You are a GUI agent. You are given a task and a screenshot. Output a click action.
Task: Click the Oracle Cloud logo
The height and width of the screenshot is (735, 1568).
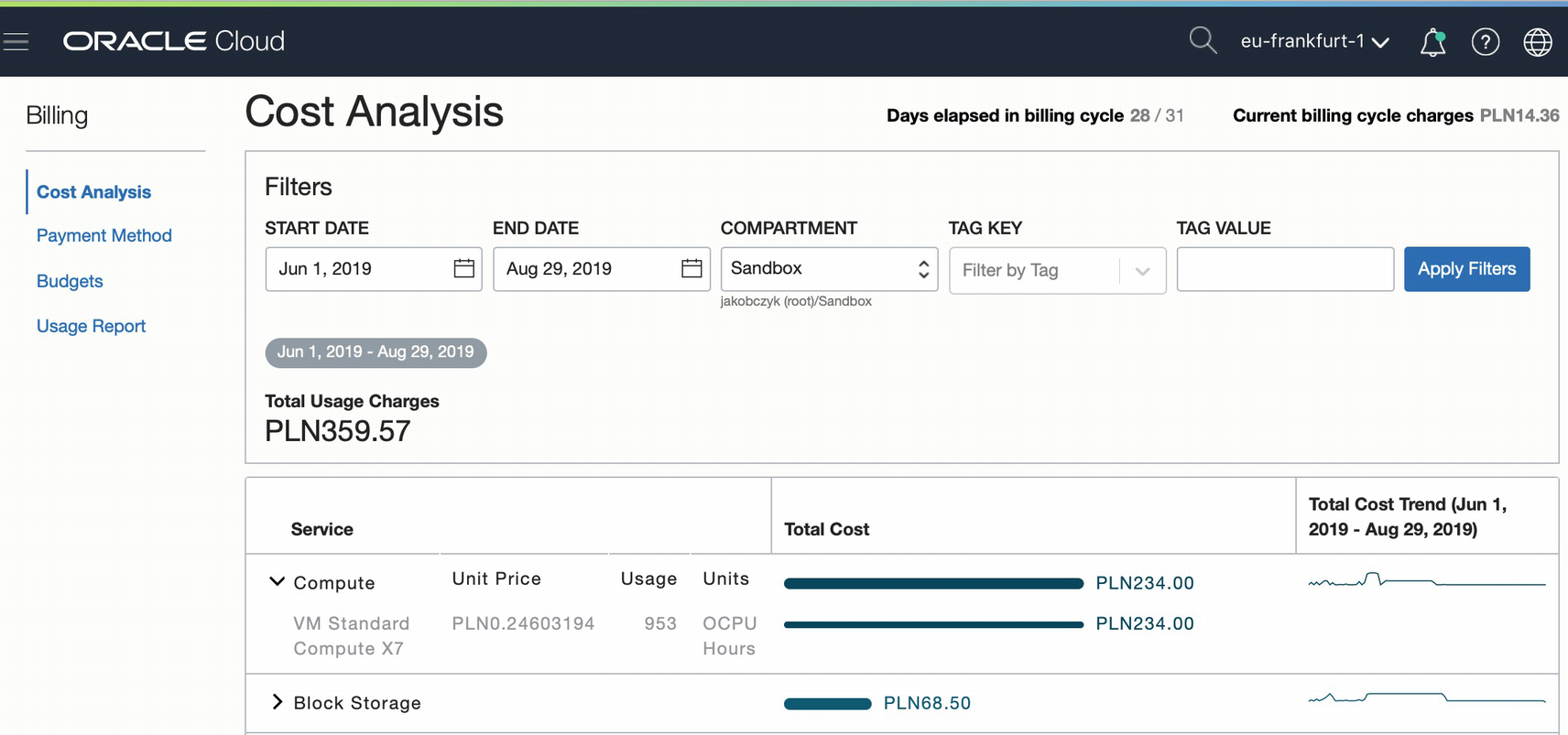click(x=174, y=41)
